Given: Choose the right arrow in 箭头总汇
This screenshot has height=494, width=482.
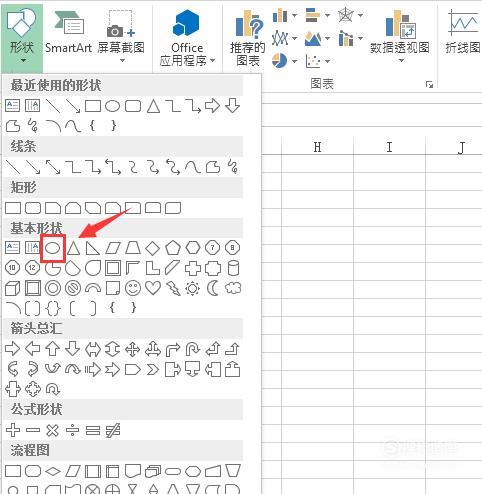Looking at the screenshot, I should click(x=13, y=349).
